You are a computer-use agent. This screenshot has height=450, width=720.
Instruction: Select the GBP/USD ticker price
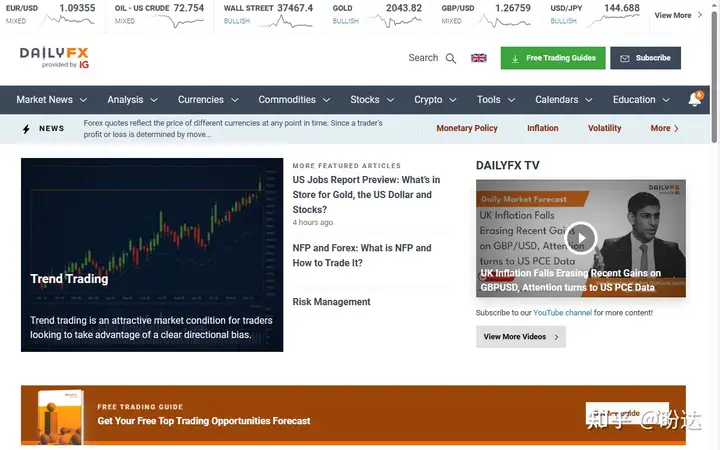[512, 8]
